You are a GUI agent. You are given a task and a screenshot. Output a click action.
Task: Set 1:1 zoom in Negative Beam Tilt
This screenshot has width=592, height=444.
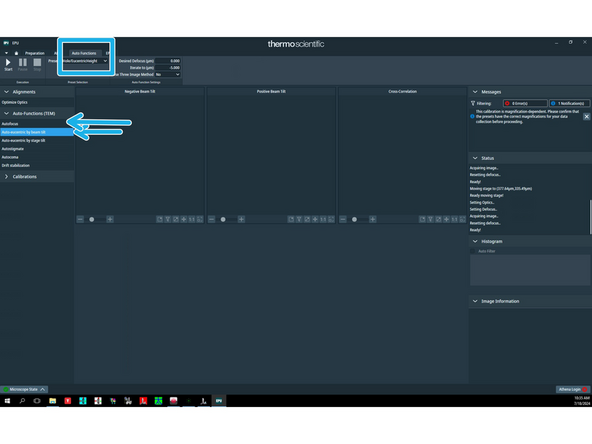192,219
